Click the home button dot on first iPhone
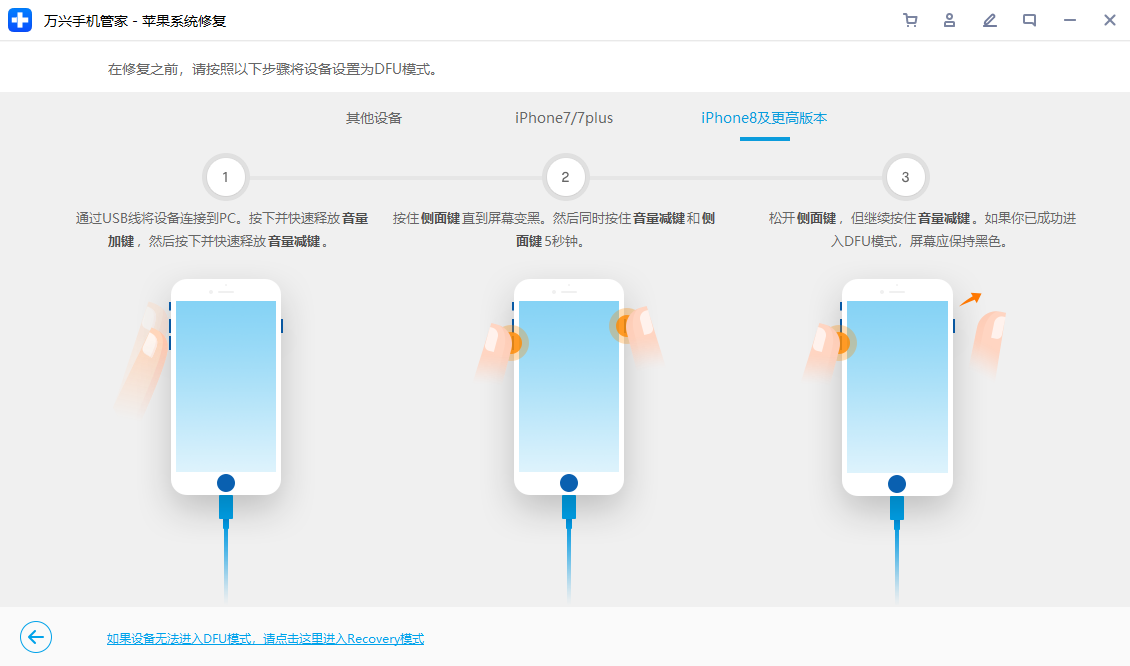This screenshot has height=666, width=1130. (225, 482)
